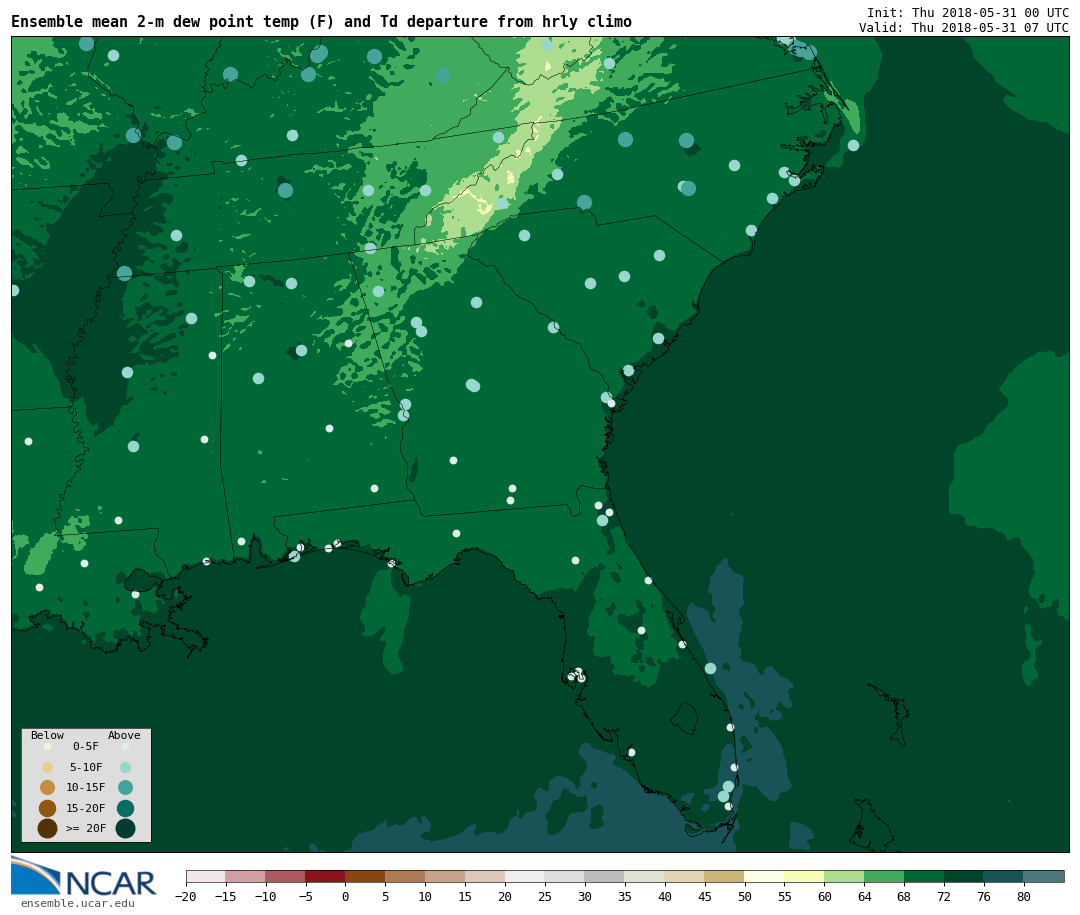Screen dimensions: 1080x915
Task: Click the '10-15F' legend label
Action: [x=86, y=787]
